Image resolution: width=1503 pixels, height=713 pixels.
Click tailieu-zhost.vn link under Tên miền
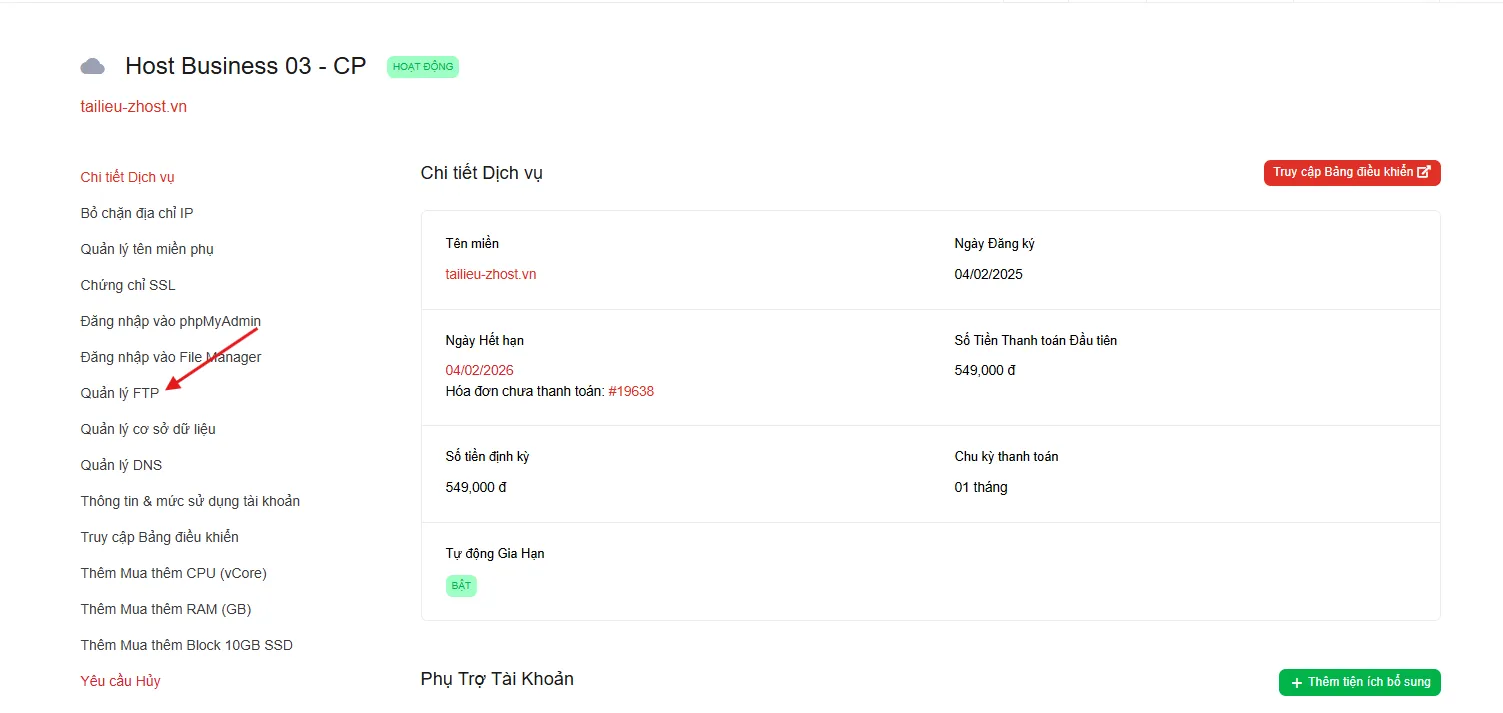pyautogui.click(x=491, y=274)
